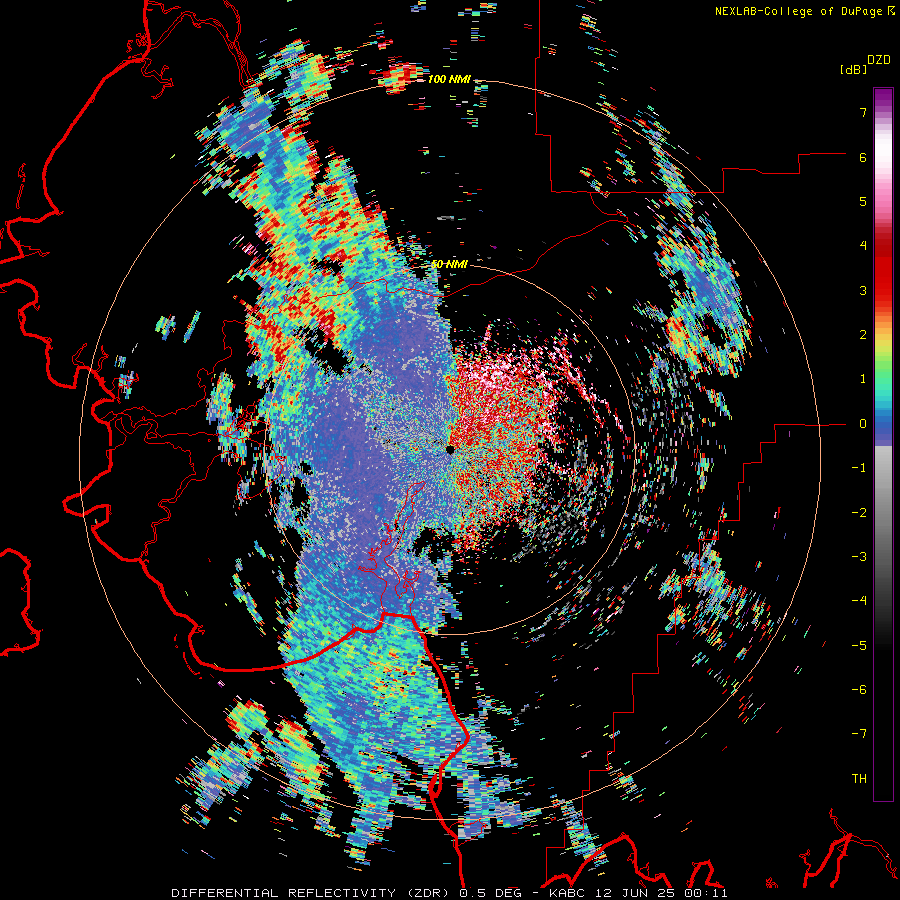900x900 pixels.
Task: Click the 5 value on the scale
Action: pyautogui.click(x=863, y=201)
